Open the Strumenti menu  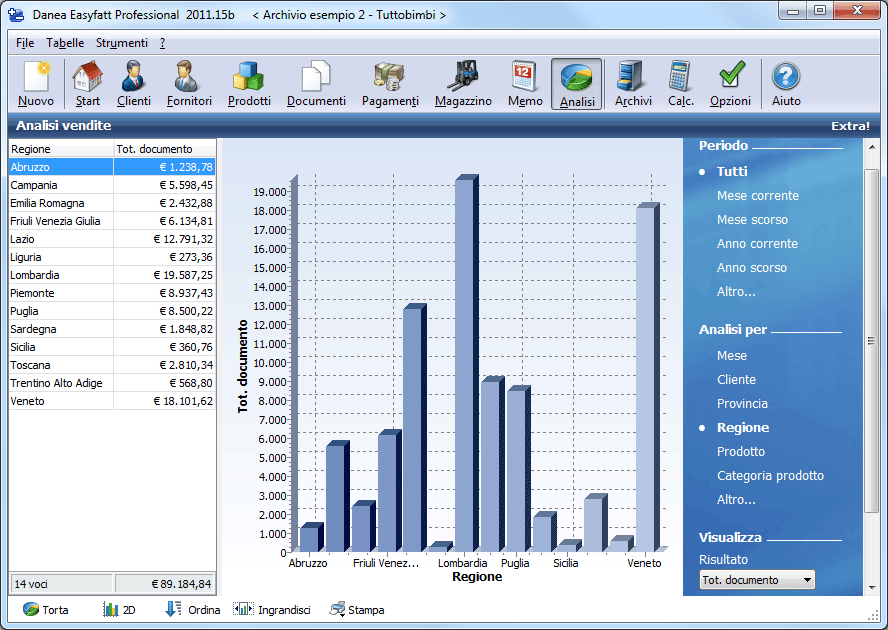click(x=122, y=43)
